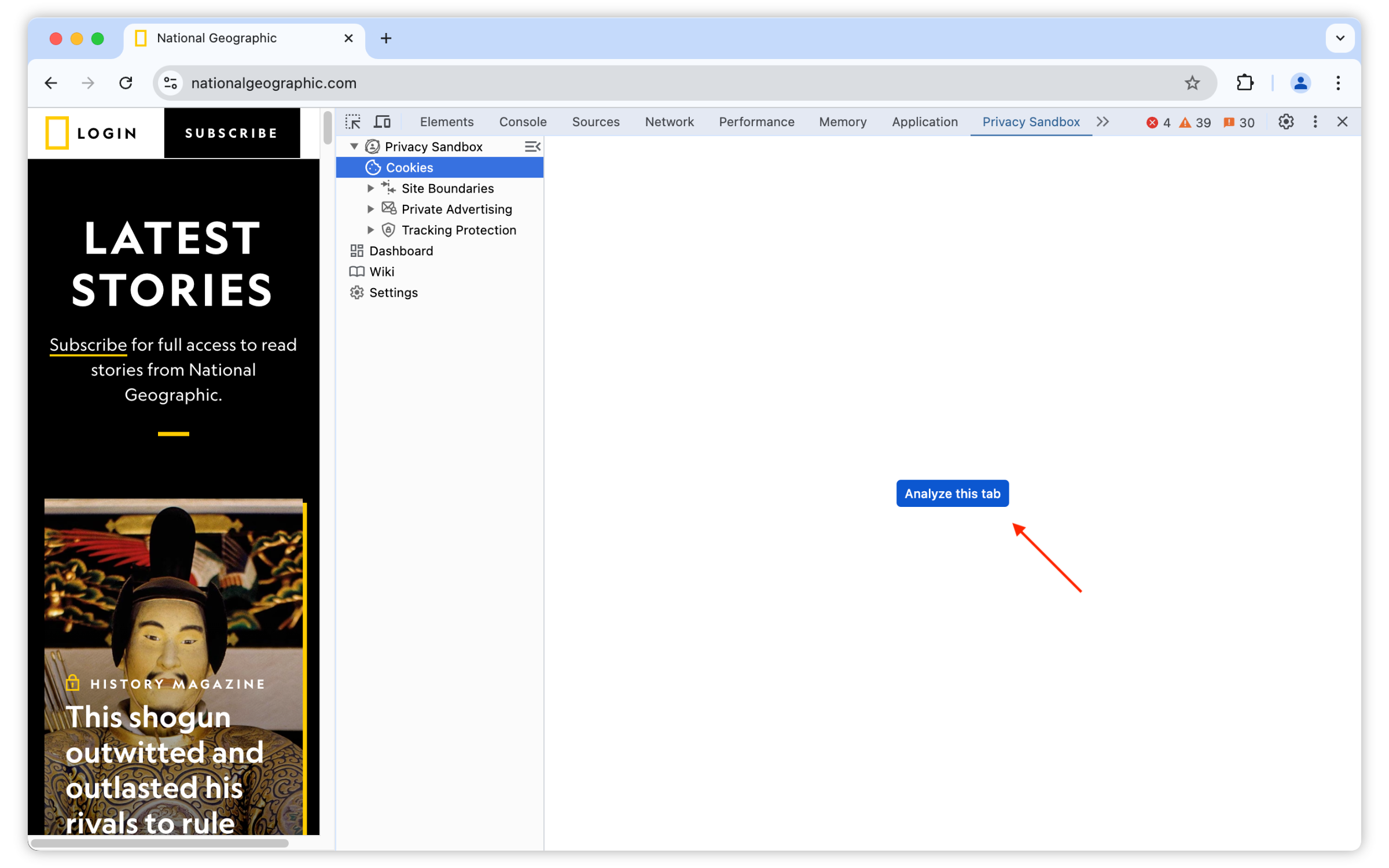Expand the Tracking Protection node
The height and width of the screenshot is (868, 1389).
tap(370, 230)
